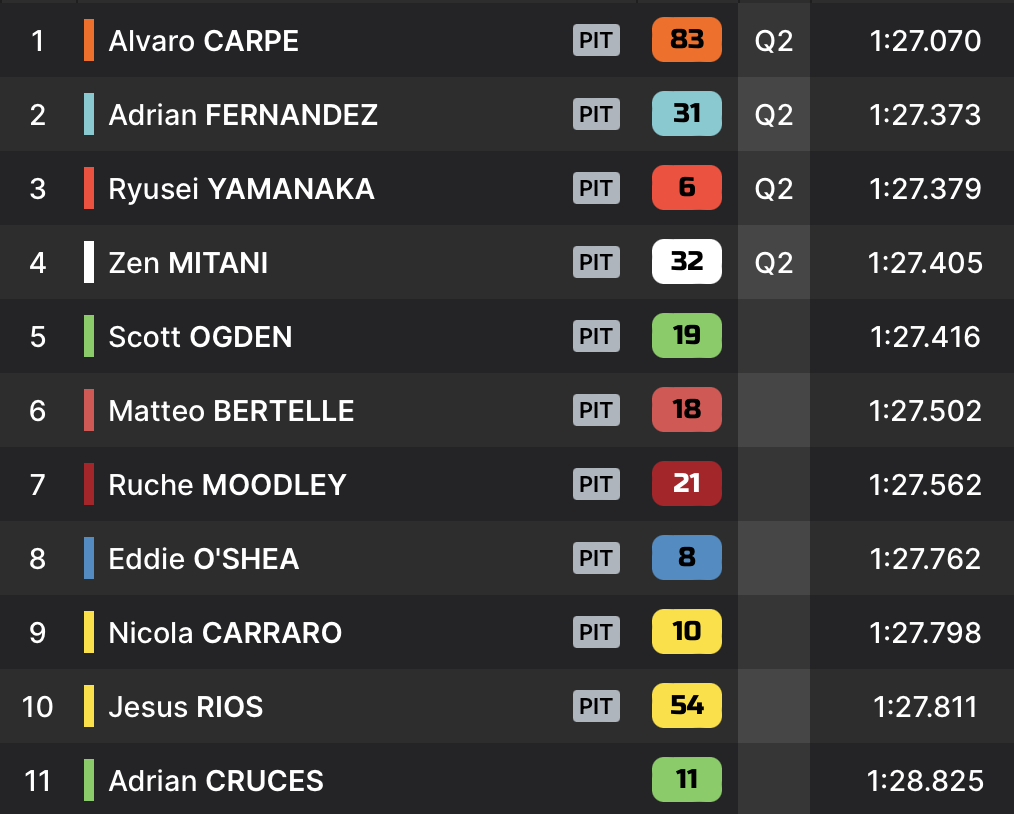Click lap time 1:27.798 for Carraro

[925, 633]
